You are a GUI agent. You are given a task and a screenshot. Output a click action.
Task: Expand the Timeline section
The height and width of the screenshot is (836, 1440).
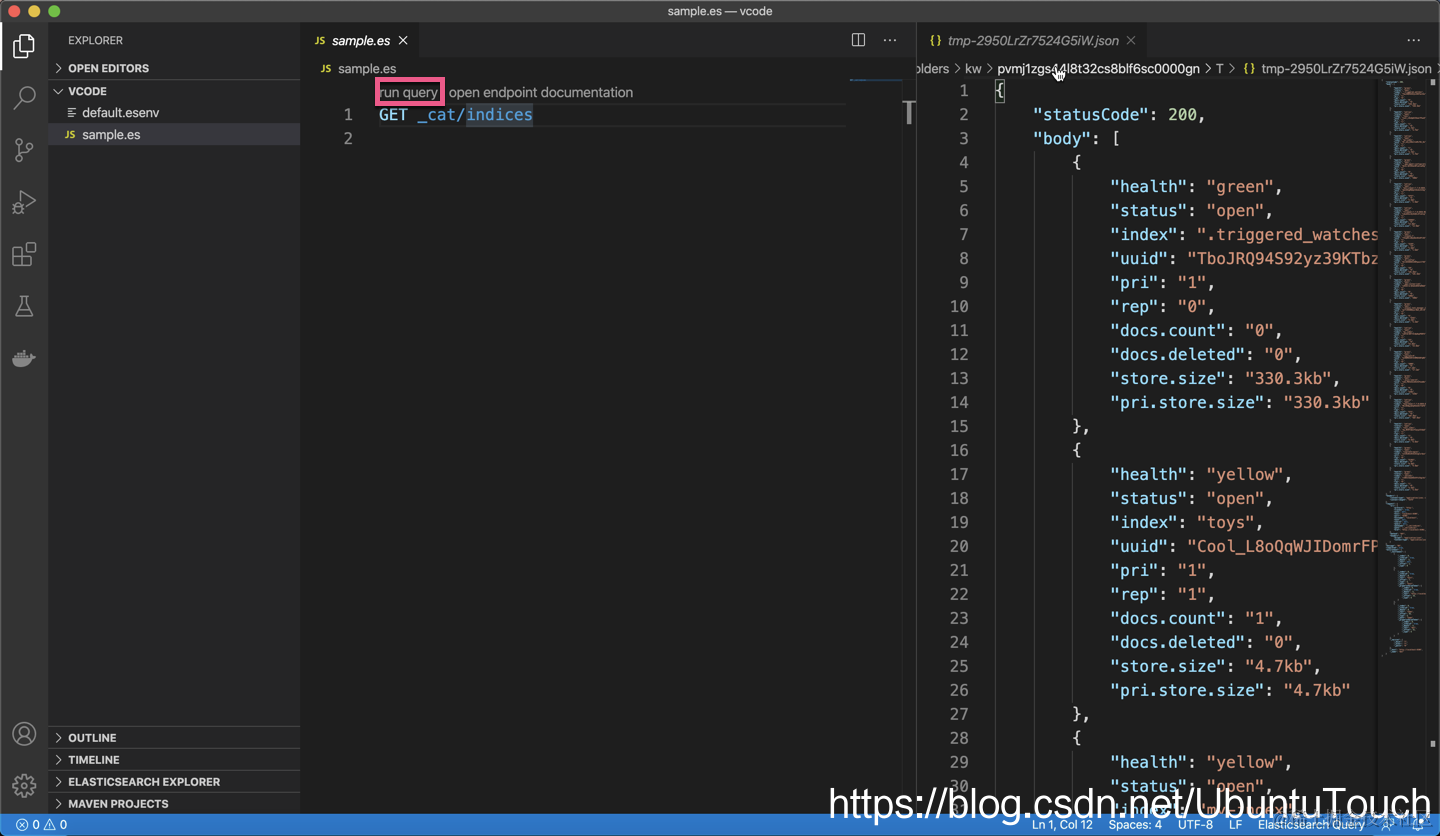pyautogui.click(x=174, y=760)
